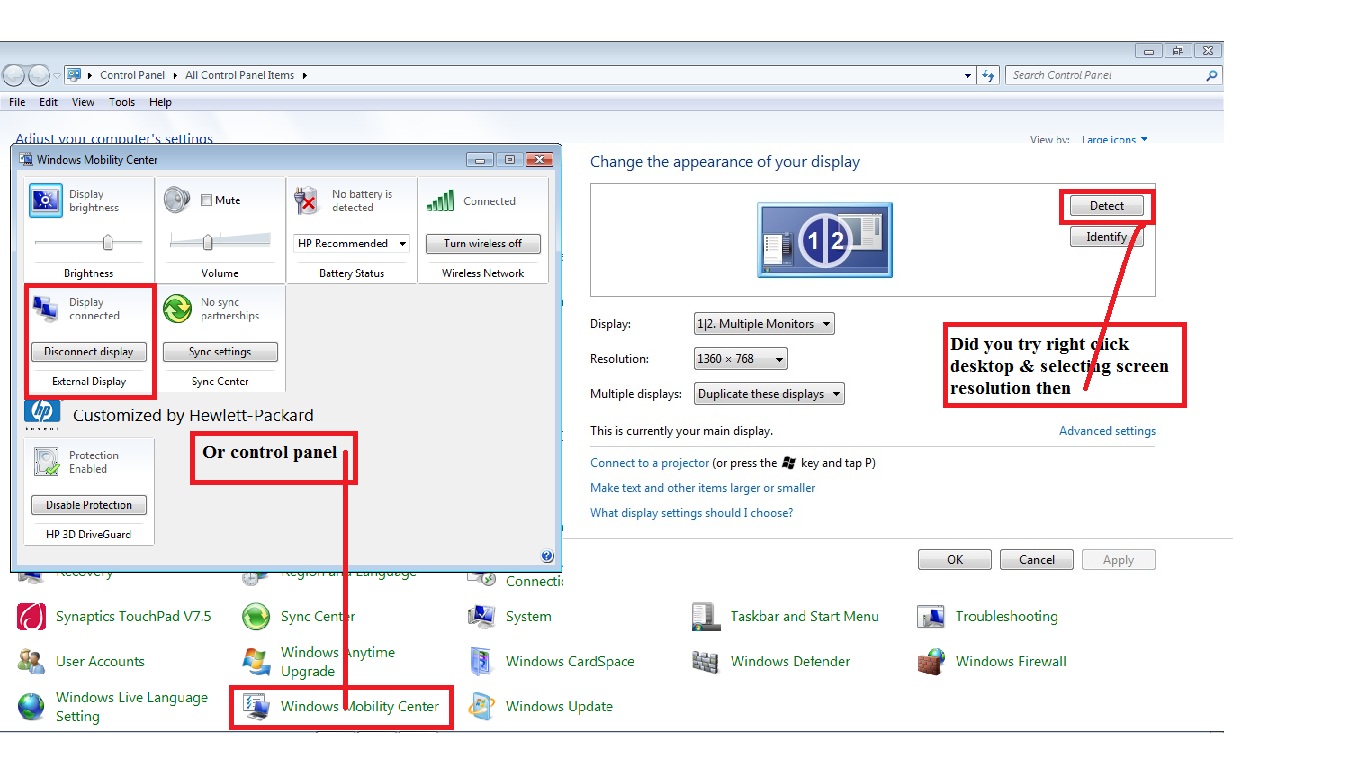This screenshot has height=768, width=1360.
Task: Click the Identify button
Action: point(1107,237)
